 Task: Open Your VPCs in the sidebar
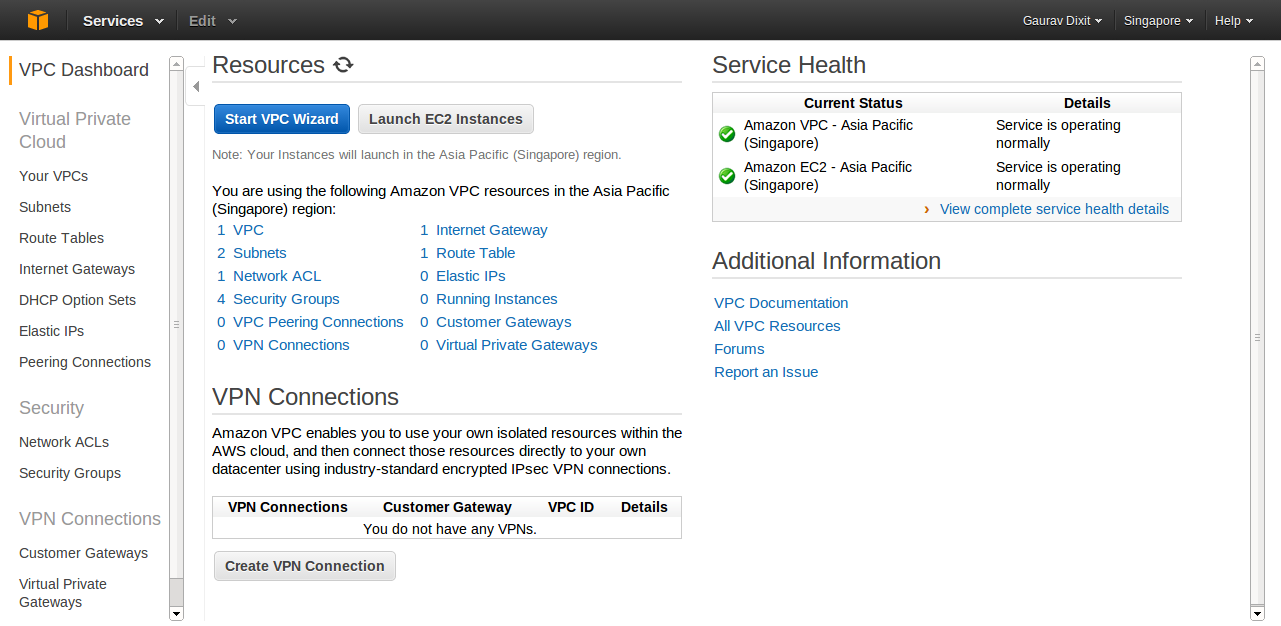coord(53,176)
